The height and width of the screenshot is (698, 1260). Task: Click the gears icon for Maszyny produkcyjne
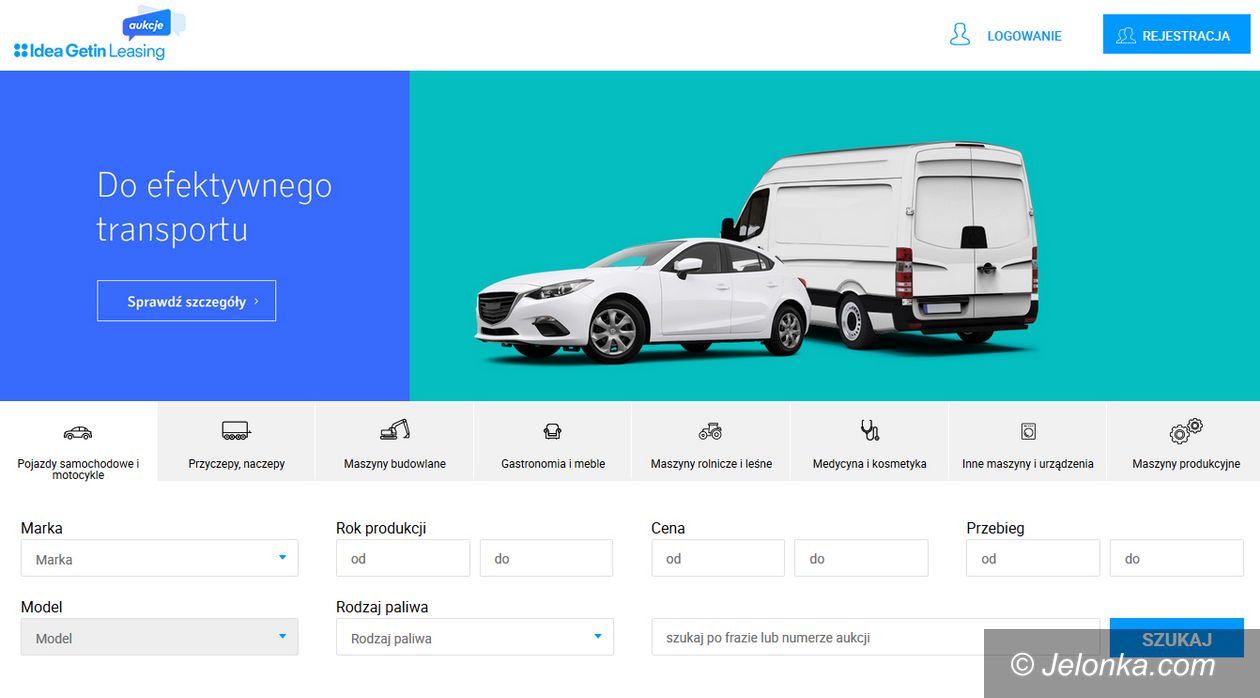(x=1185, y=431)
